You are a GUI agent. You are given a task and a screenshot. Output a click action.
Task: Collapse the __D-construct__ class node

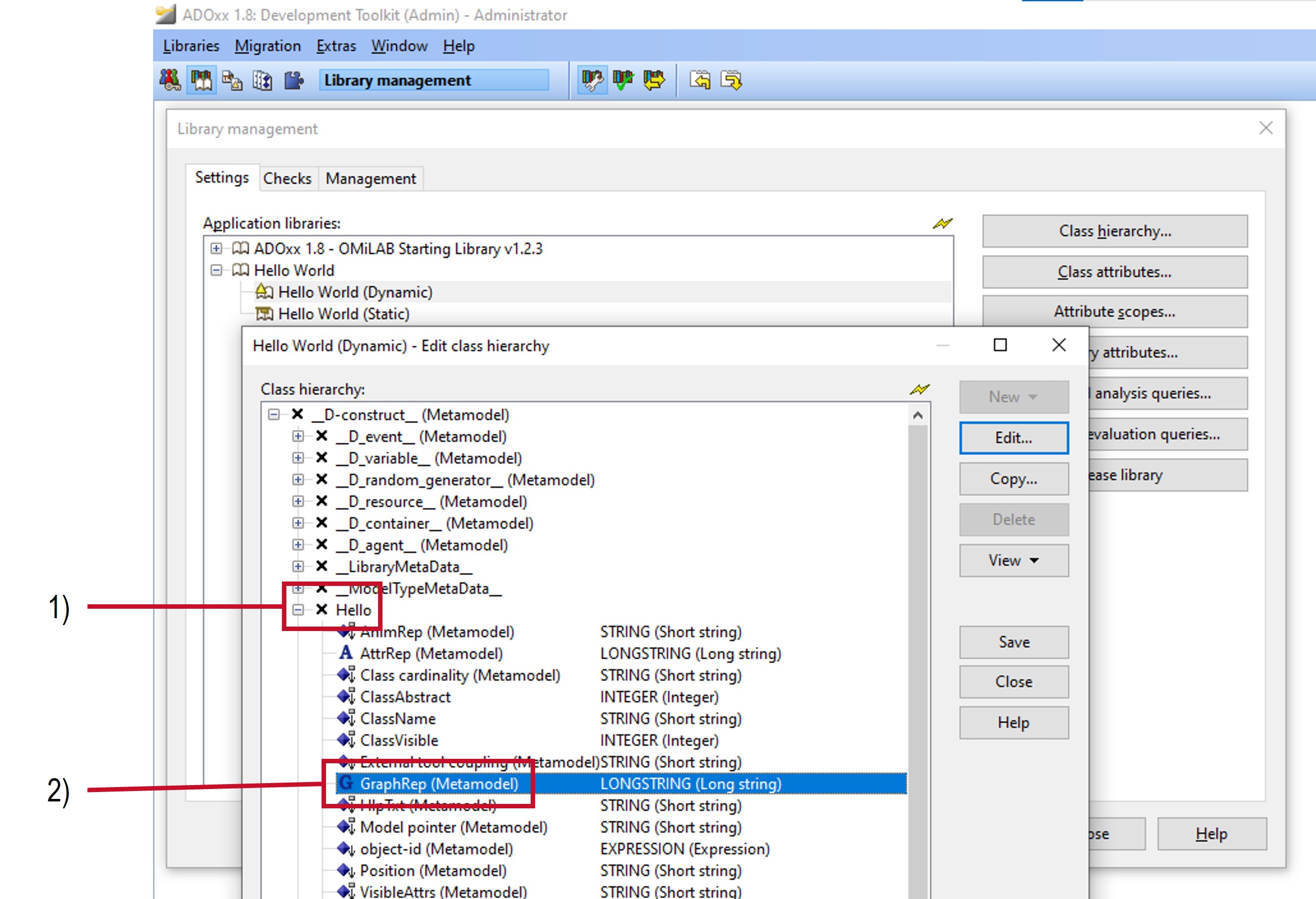click(274, 415)
